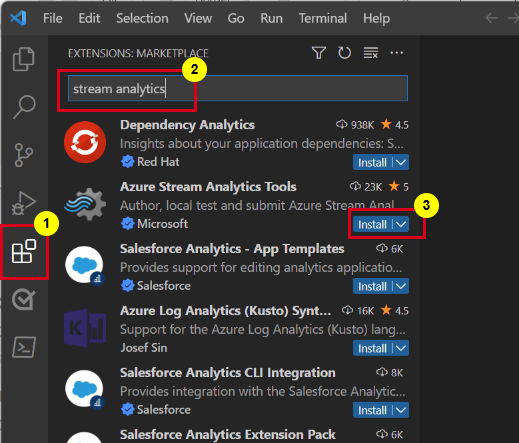Expand install options for Azure Log Analytics

(x=401, y=348)
